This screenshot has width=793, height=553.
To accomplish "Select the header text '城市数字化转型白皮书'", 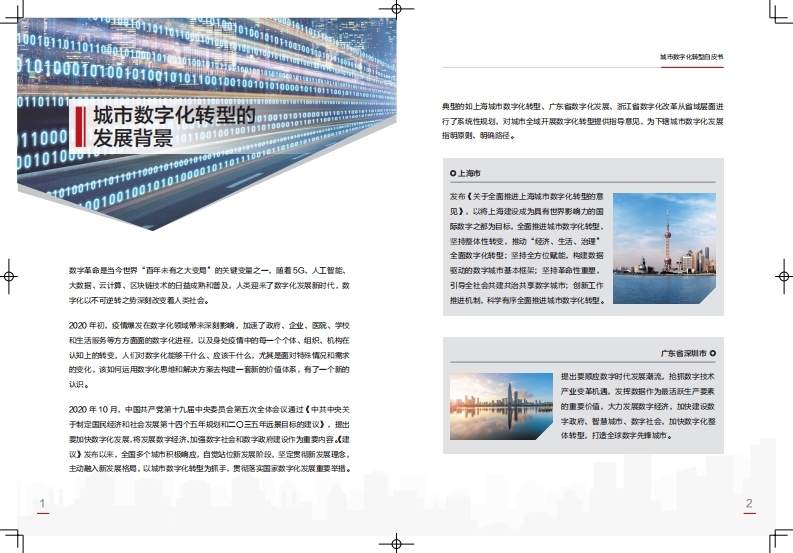I will coord(691,57).
